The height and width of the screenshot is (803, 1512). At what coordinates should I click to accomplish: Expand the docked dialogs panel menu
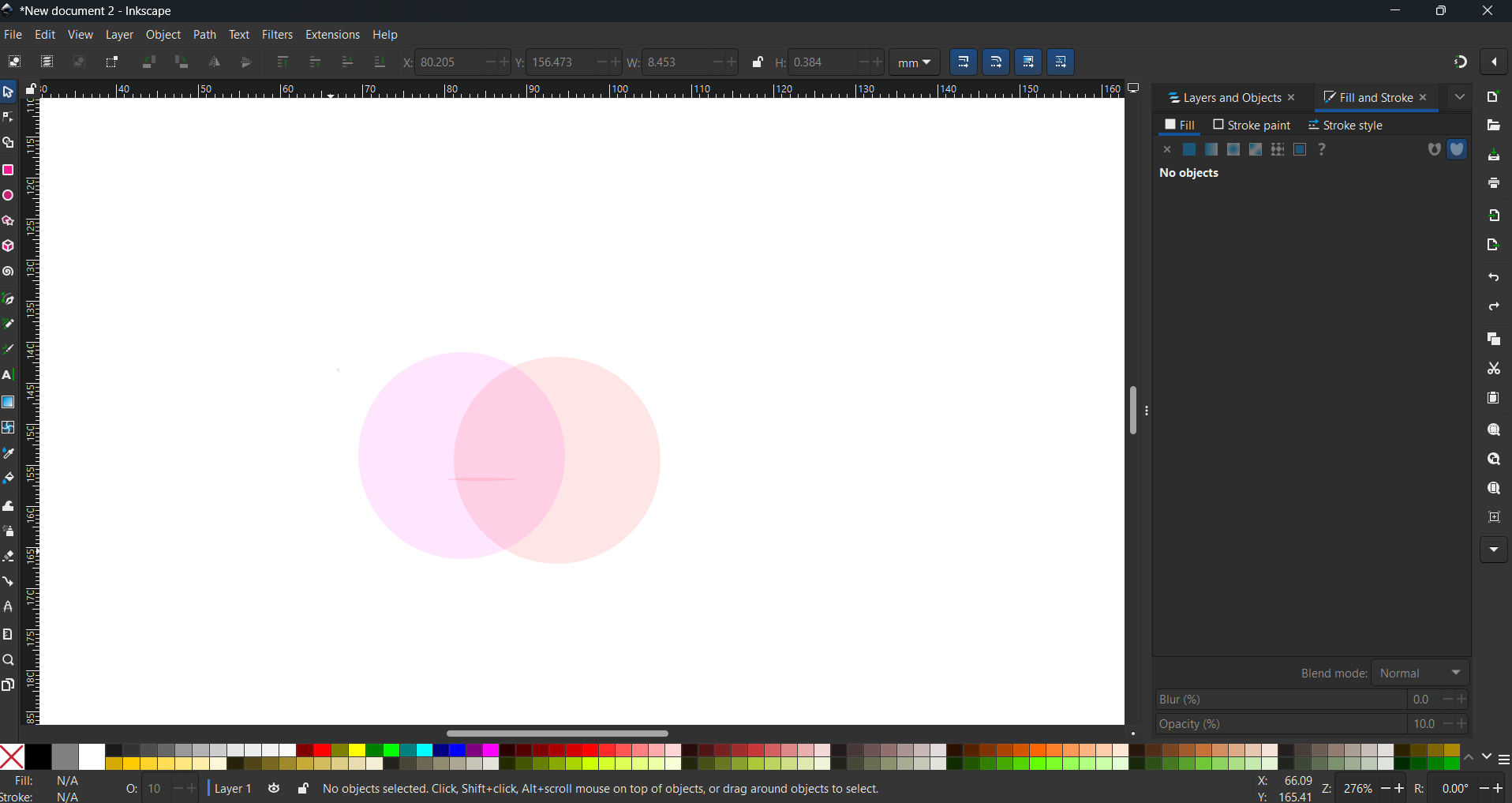click(x=1460, y=97)
